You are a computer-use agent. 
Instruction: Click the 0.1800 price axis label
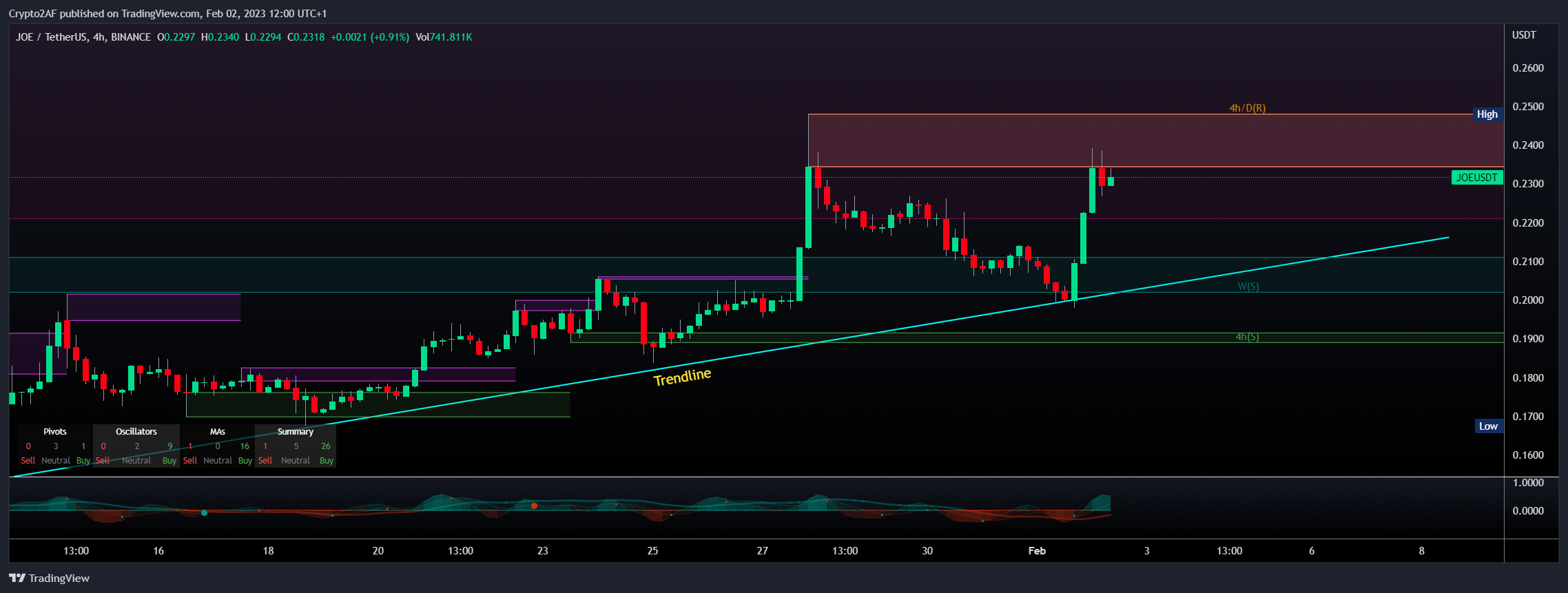pos(1528,378)
